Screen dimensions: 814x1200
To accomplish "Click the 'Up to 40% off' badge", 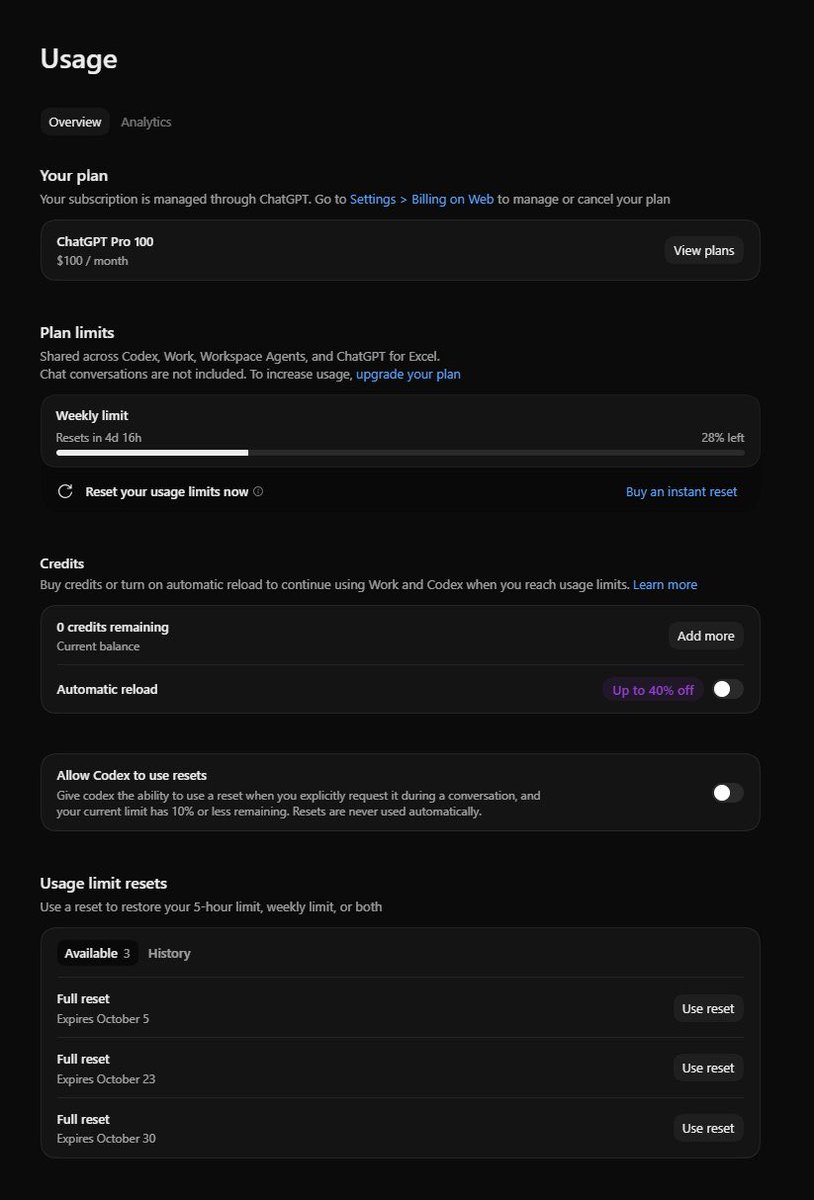I will coord(653,690).
